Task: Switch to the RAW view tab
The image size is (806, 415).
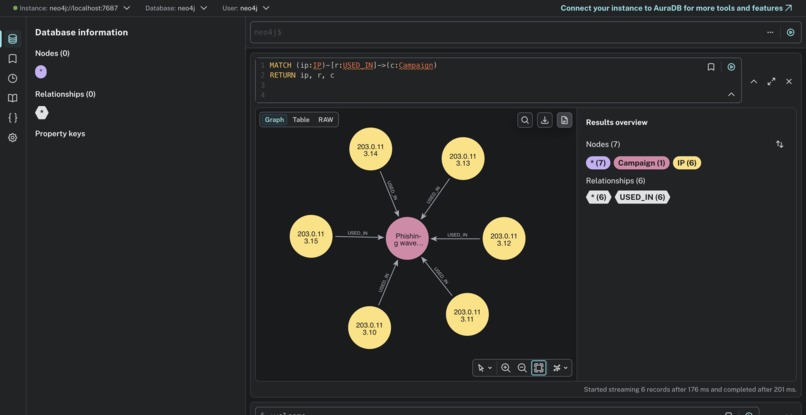Action: tap(325, 120)
